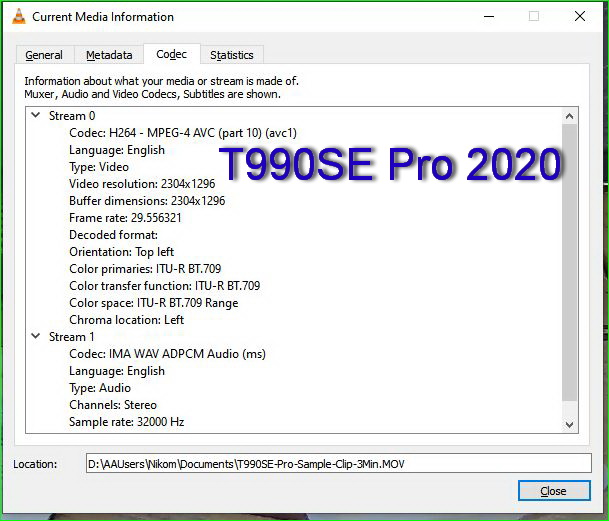Image resolution: width=609 pixels, height=521 pixels.
Task: Open the Metadata tab
Action: click(x=109, y=55)
